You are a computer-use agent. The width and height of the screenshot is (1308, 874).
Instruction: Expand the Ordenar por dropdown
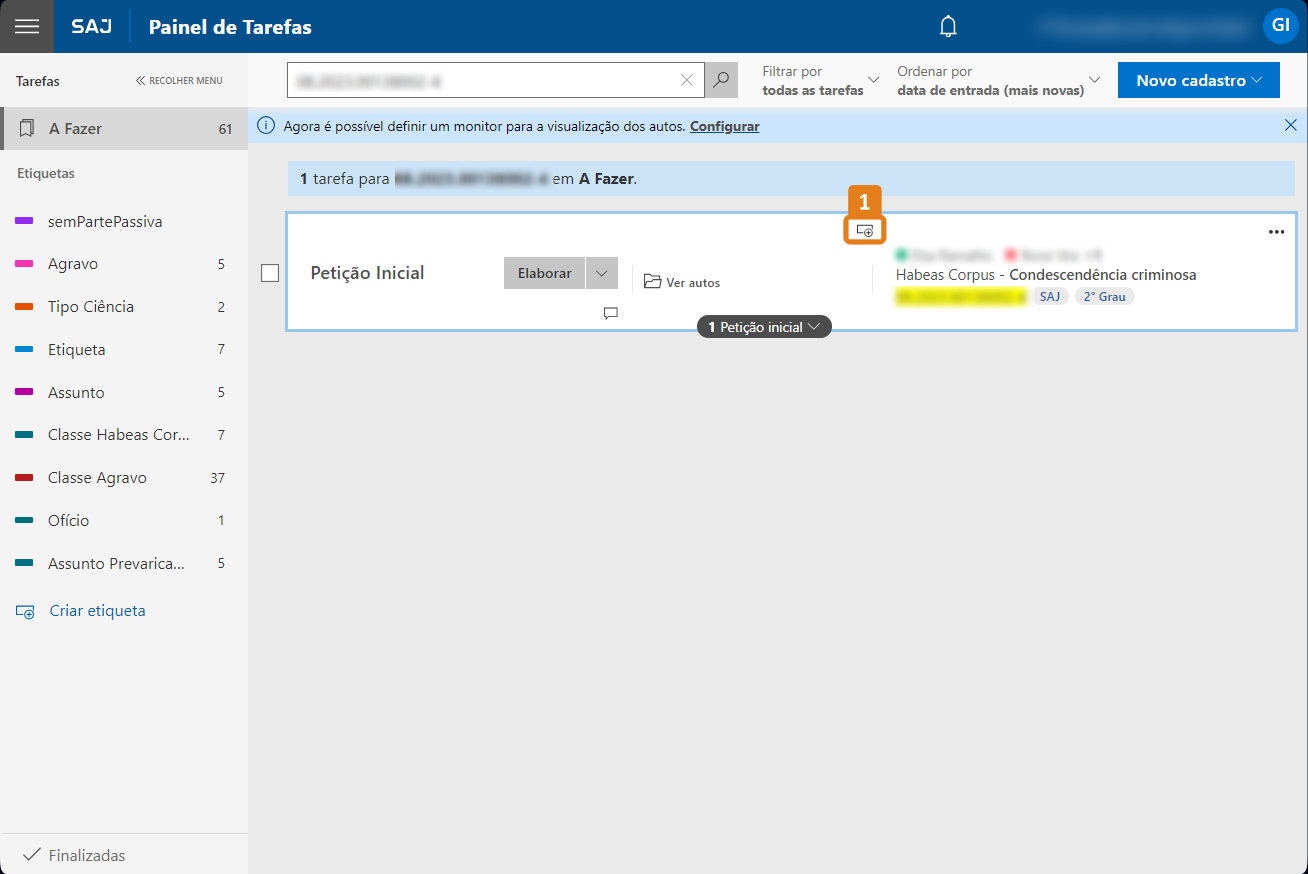coord(998,80)
